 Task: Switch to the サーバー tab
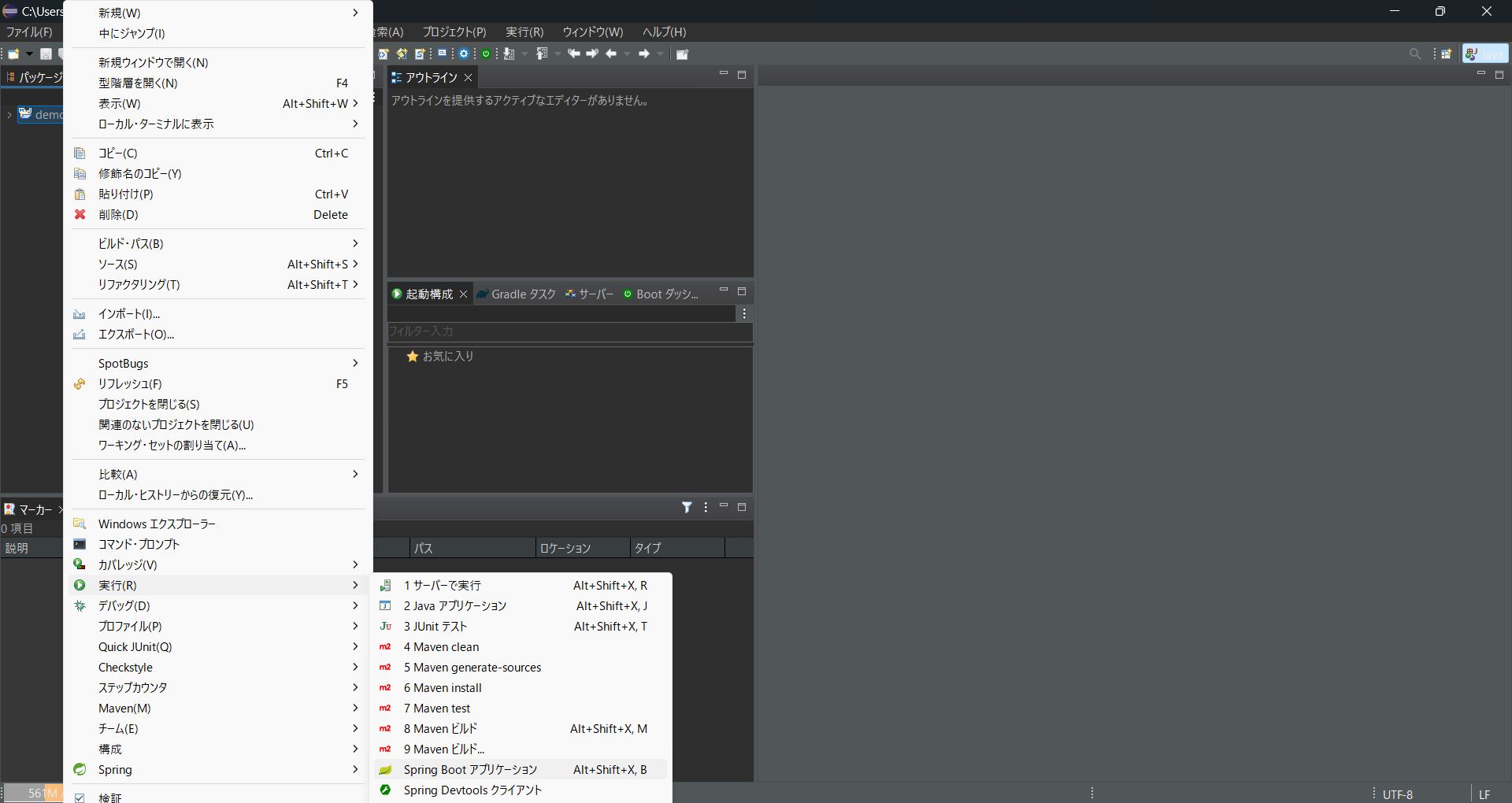coord(589,294)
